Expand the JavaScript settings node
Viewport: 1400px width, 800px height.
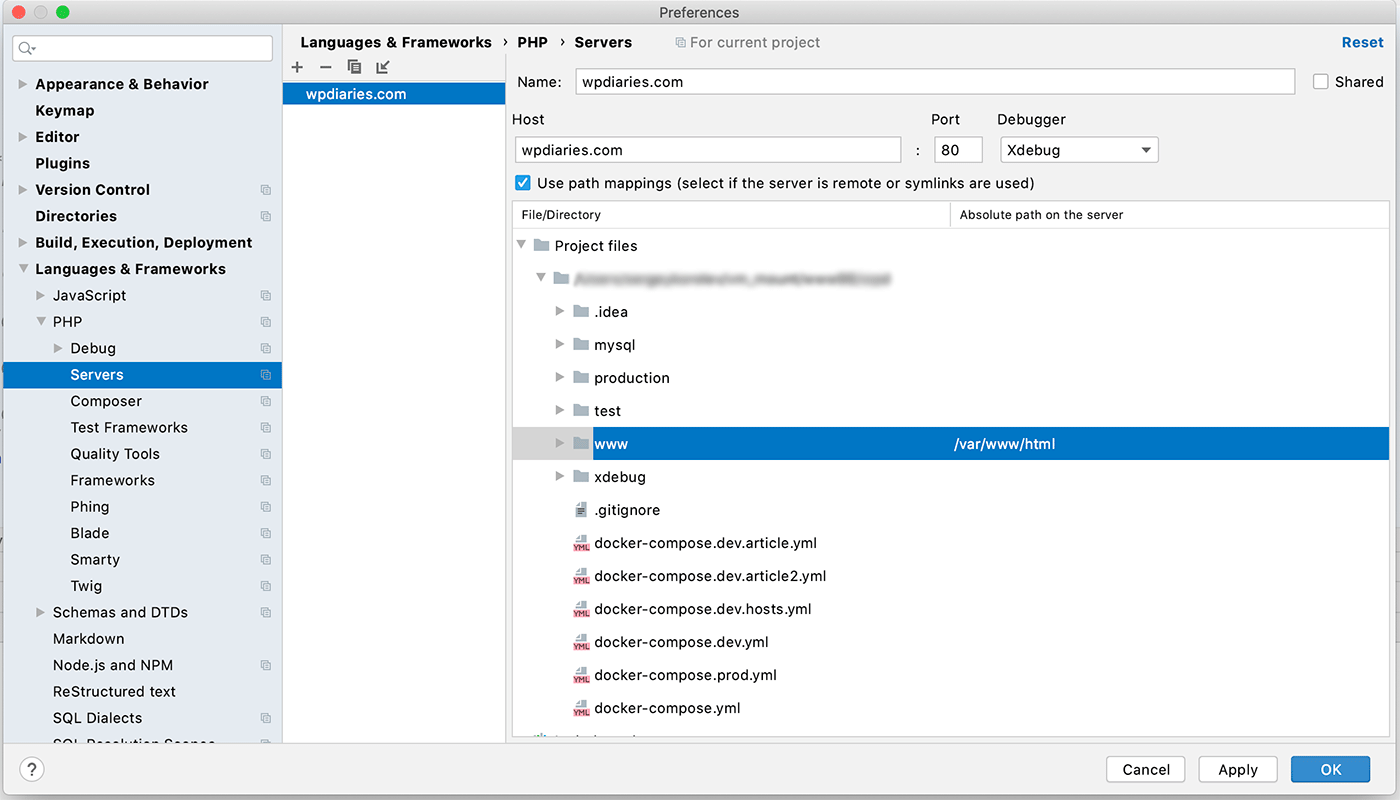point(40,296)
